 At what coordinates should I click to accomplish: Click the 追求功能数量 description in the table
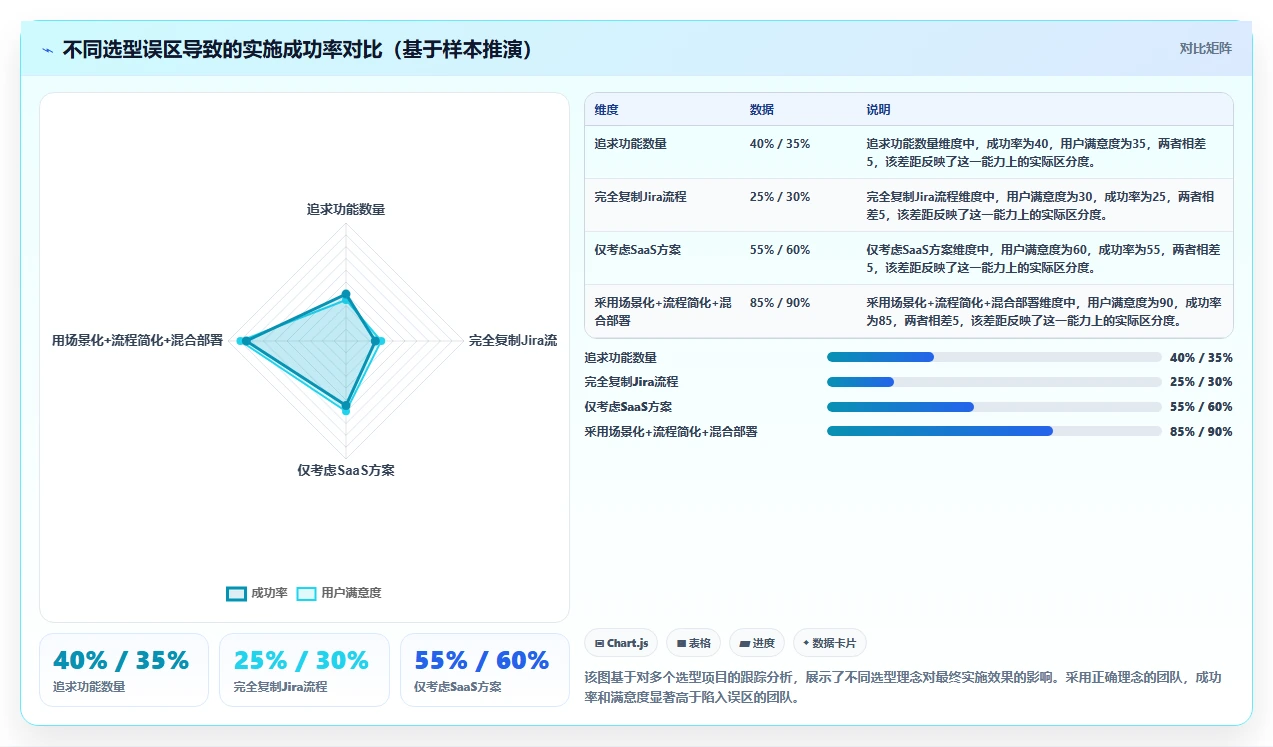pos(1043,152)
